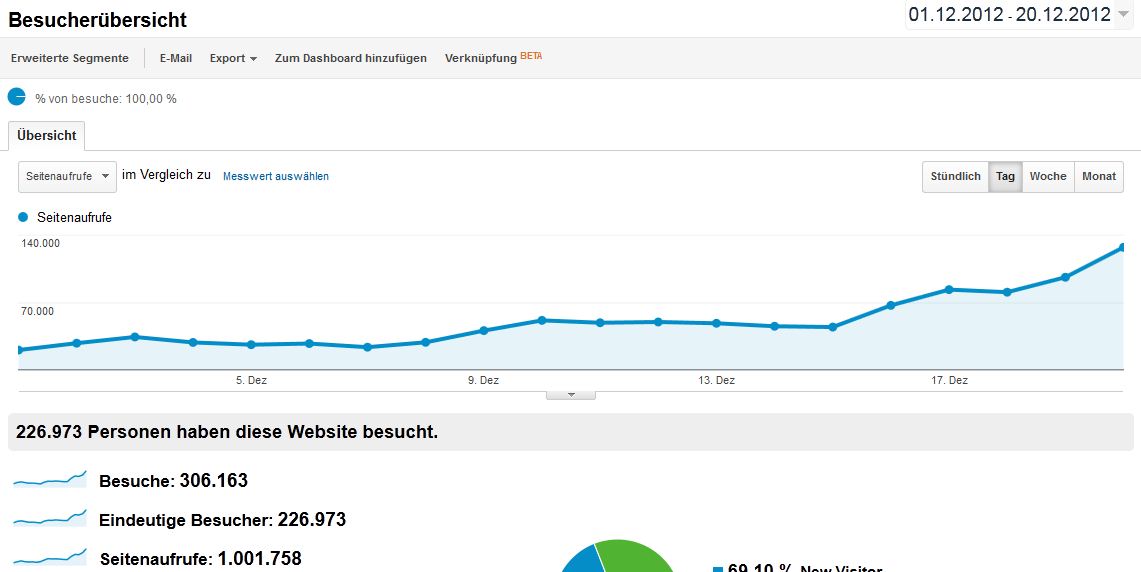The width and height of the screenshot is (1141, 572).
Task: Select the Woche time granularity
Action: pos(1047,176)
